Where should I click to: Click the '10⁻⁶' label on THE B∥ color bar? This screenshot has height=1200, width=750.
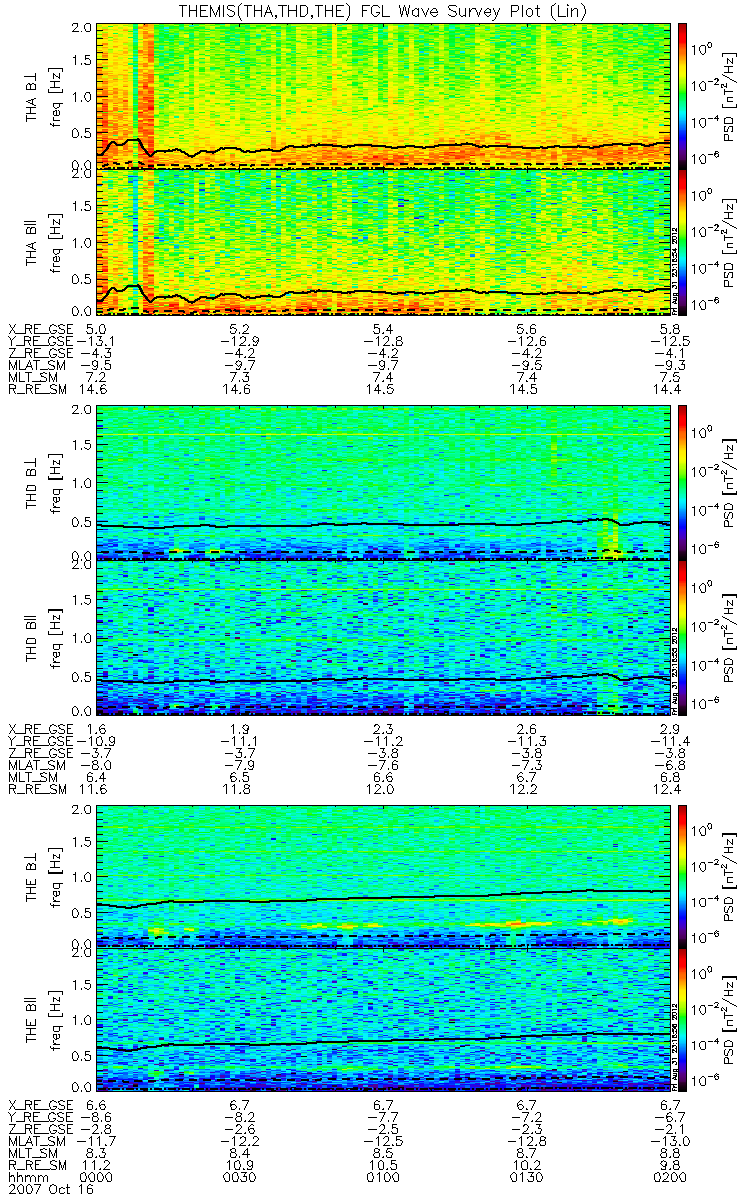click(704, 1080)
